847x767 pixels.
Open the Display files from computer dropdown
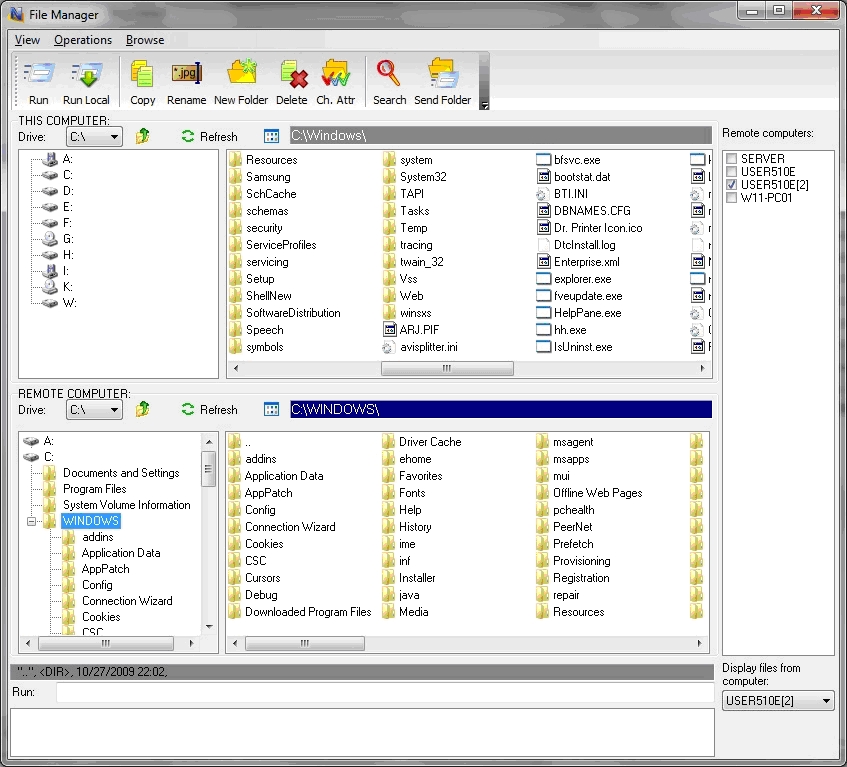826,701
